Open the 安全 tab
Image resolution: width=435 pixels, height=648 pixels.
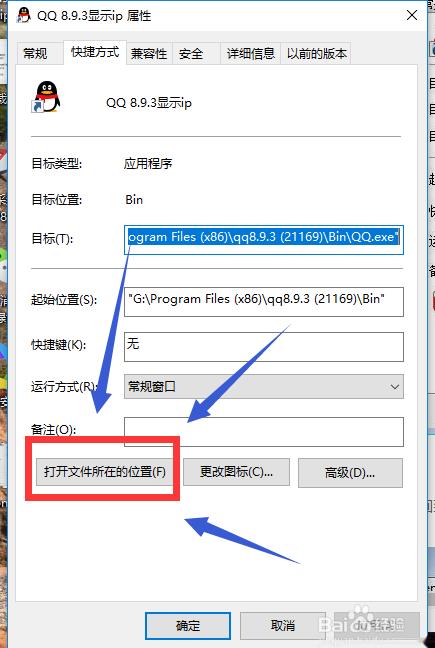tap(191, 53)
